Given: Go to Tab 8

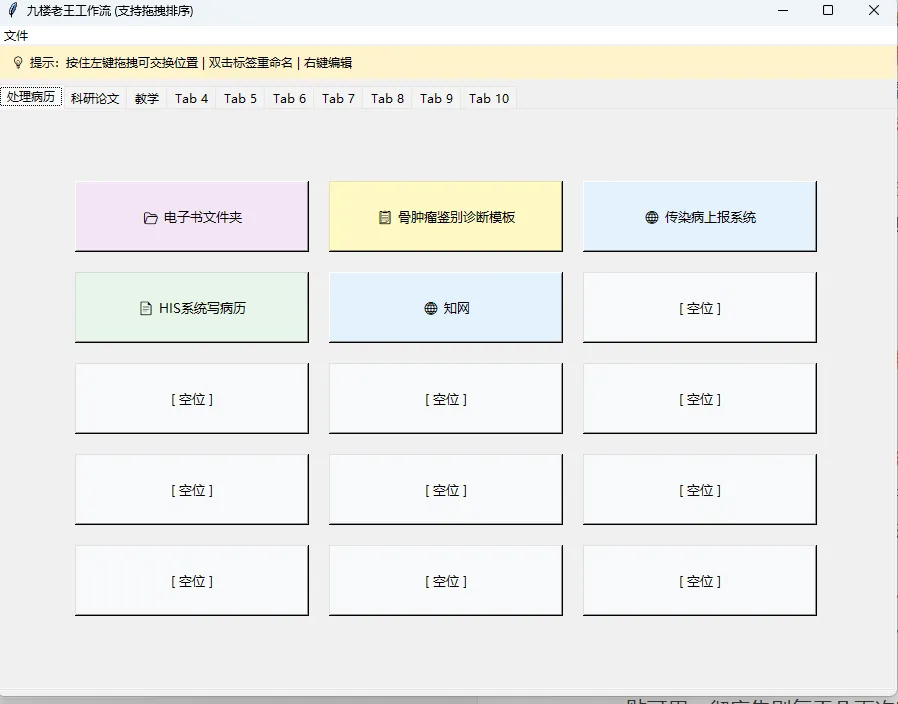Looking at the screenshot, I should 387,99.
